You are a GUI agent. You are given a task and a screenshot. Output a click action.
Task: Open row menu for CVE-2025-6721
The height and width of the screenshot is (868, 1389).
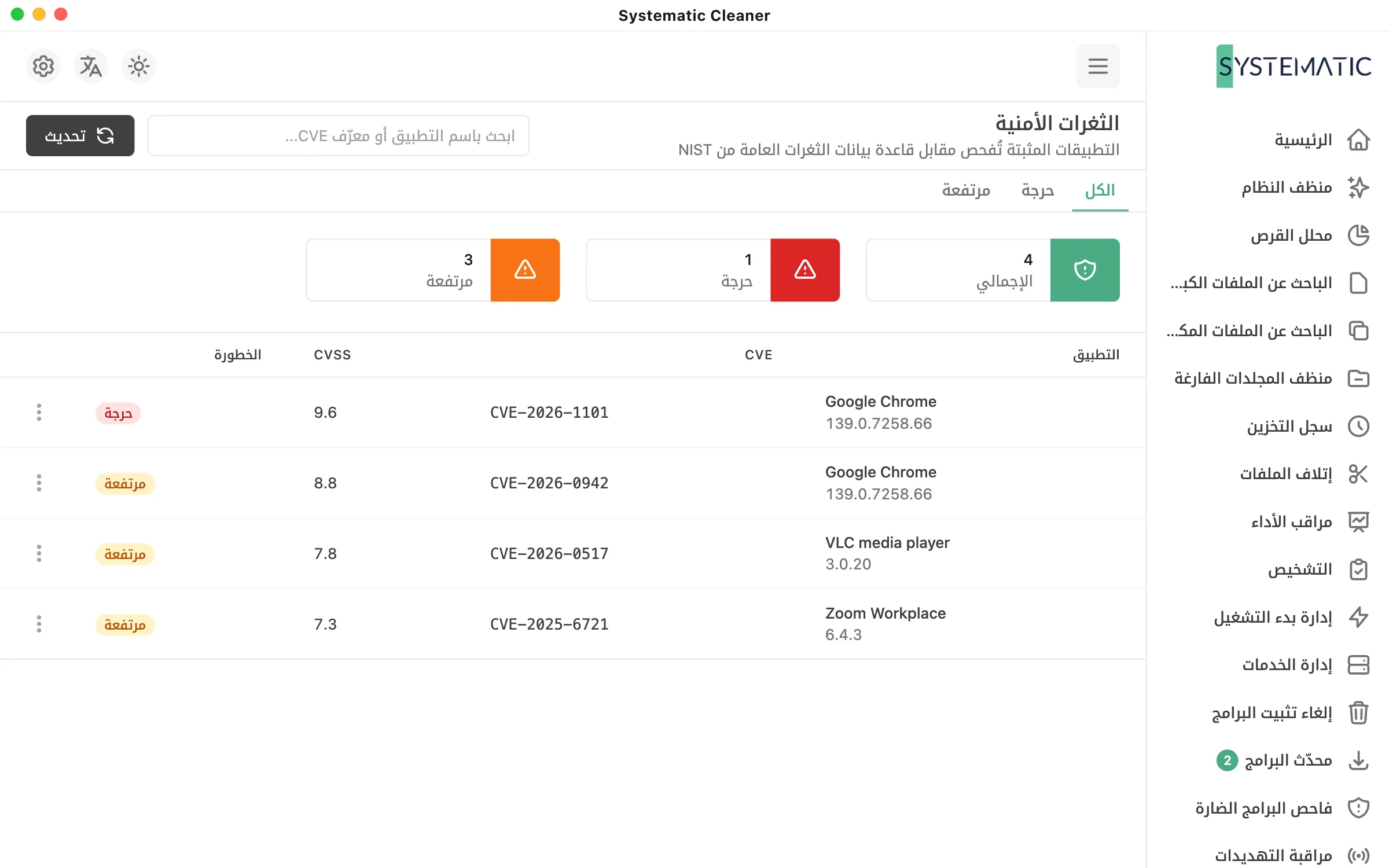pos(39,624)
